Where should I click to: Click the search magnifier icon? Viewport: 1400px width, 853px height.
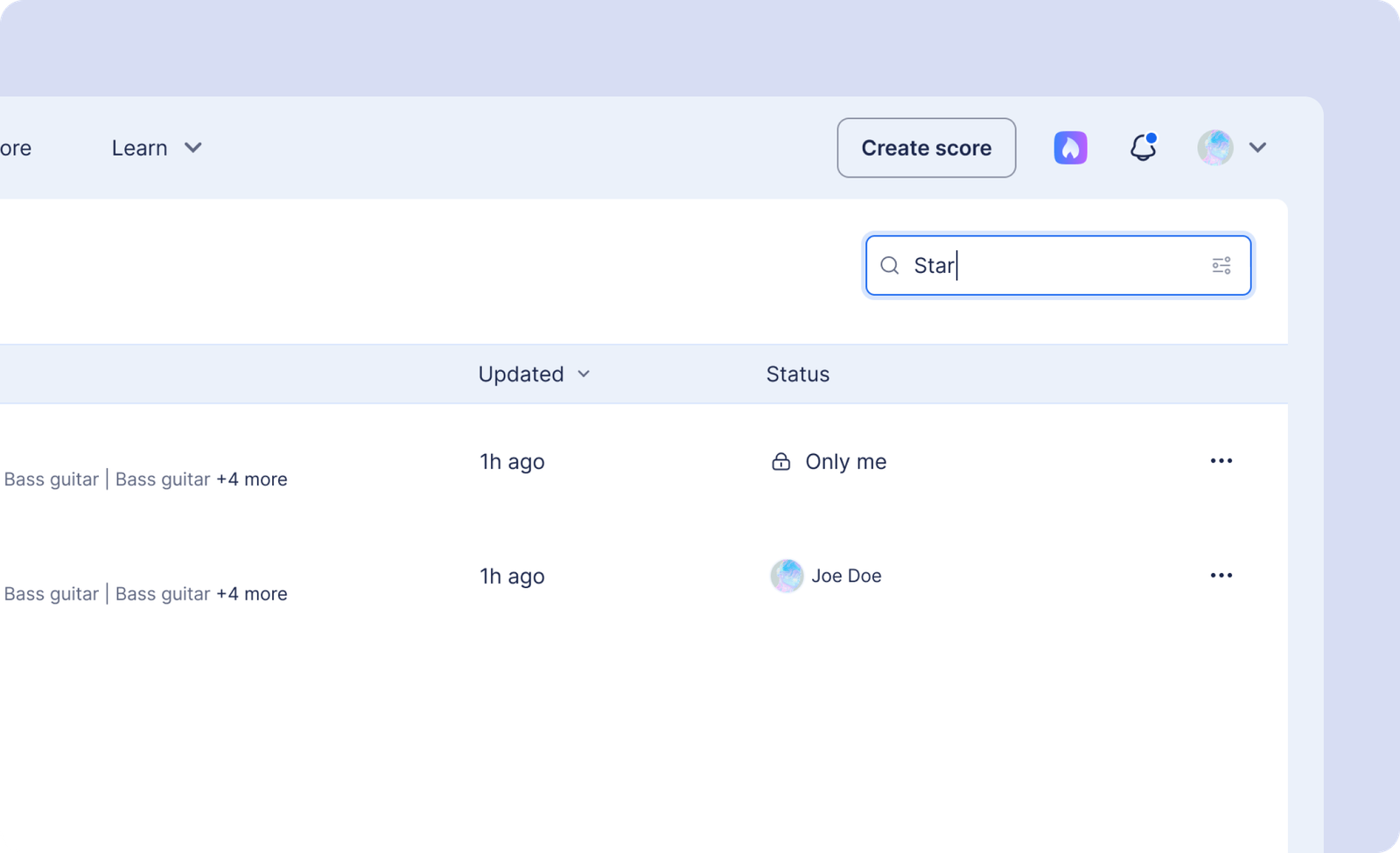pyautogui.click(x=890, y=265)
